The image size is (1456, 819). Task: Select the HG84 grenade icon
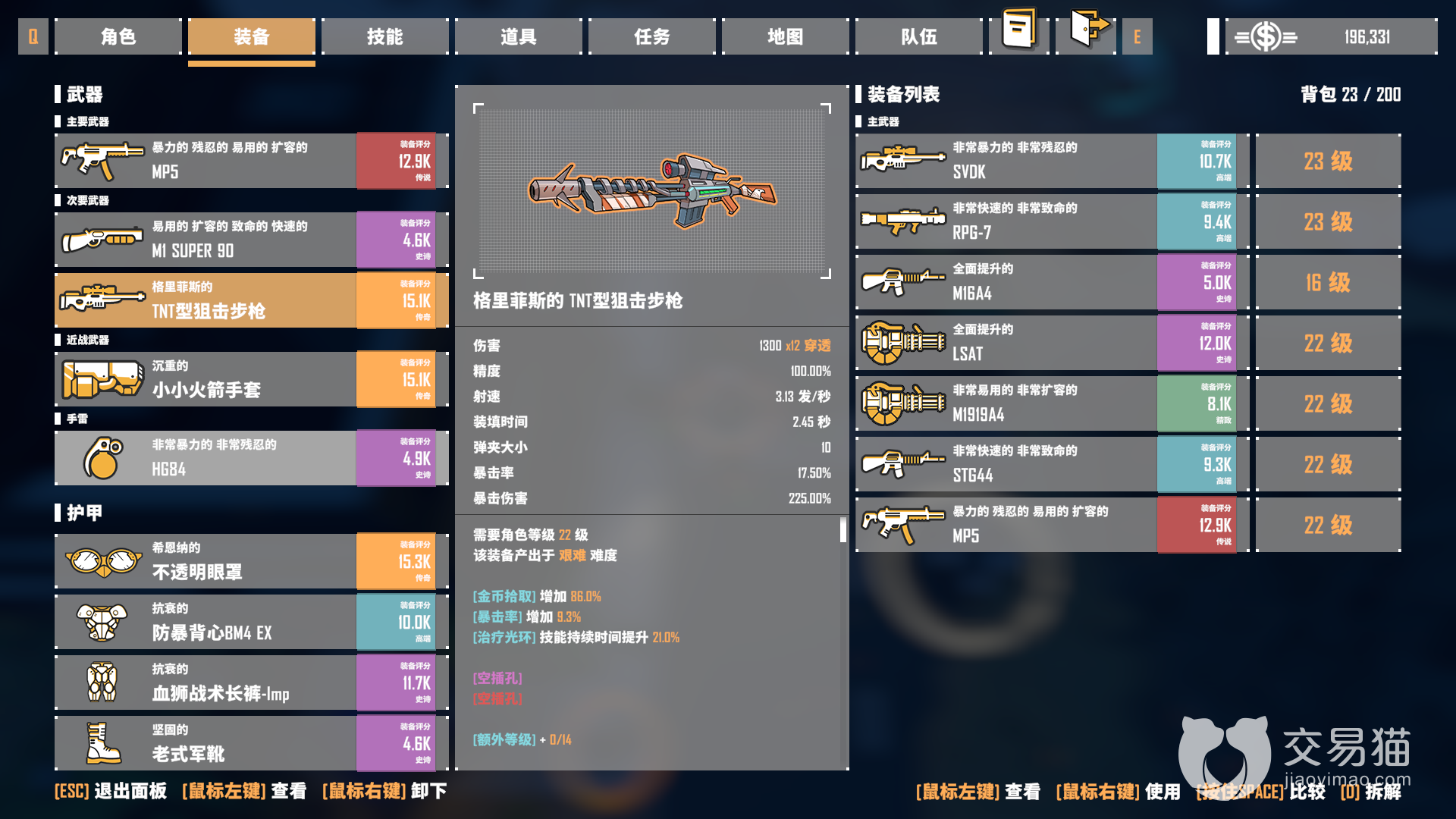pyautogui.click(x=103, y=458)
